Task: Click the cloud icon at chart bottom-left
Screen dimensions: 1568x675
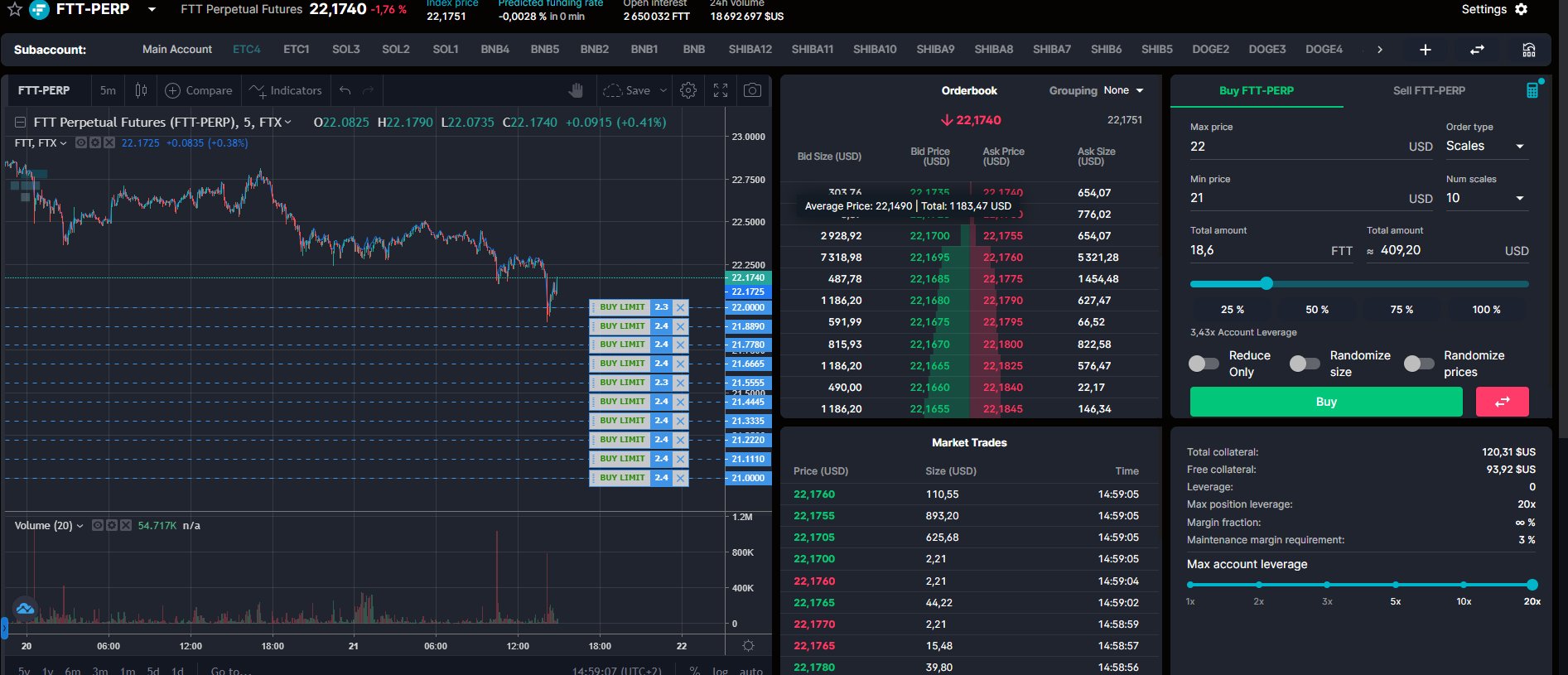Action: point(25,609)
